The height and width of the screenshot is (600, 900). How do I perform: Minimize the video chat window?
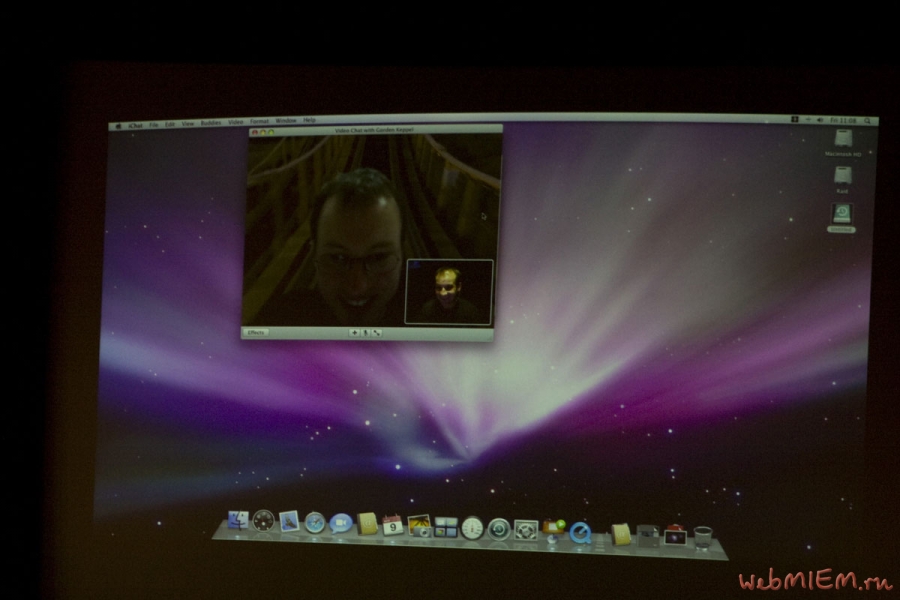coord(263,133)
